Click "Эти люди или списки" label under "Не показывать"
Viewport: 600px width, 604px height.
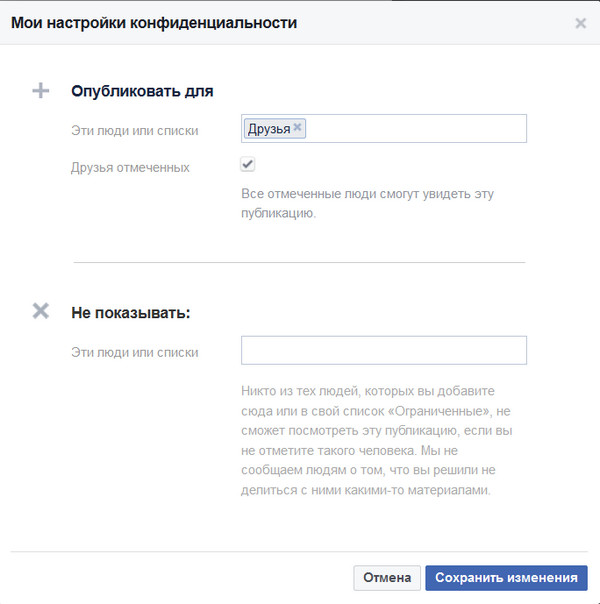[x=134, y=352]
